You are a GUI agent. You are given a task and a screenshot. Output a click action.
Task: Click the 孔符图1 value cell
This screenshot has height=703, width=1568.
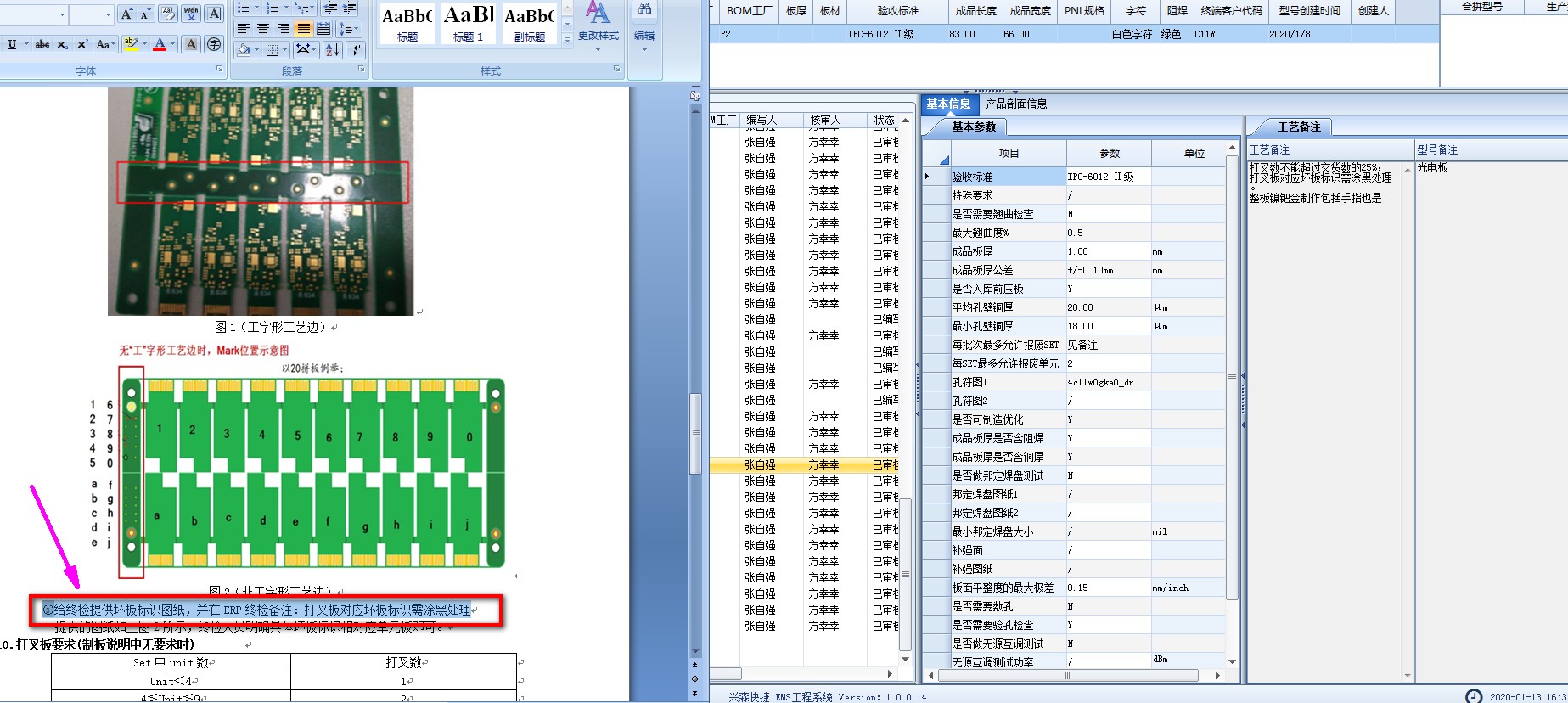click(1108, 382)
